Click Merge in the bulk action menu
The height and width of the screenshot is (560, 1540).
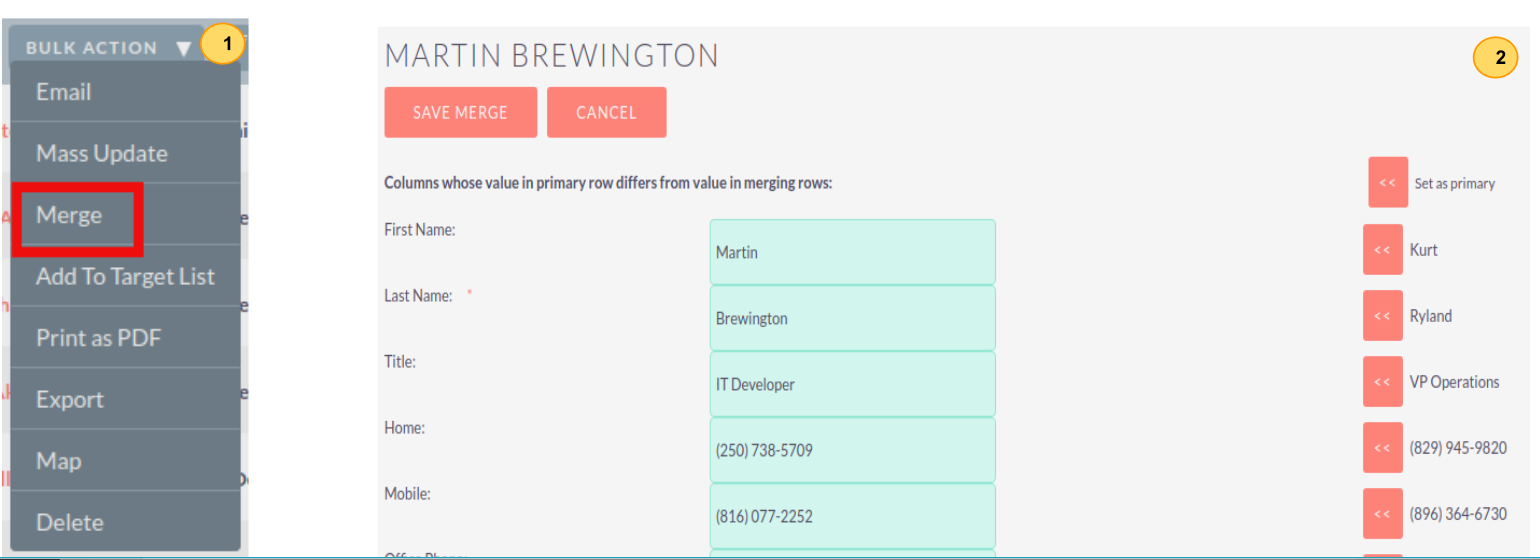[70, 215]
